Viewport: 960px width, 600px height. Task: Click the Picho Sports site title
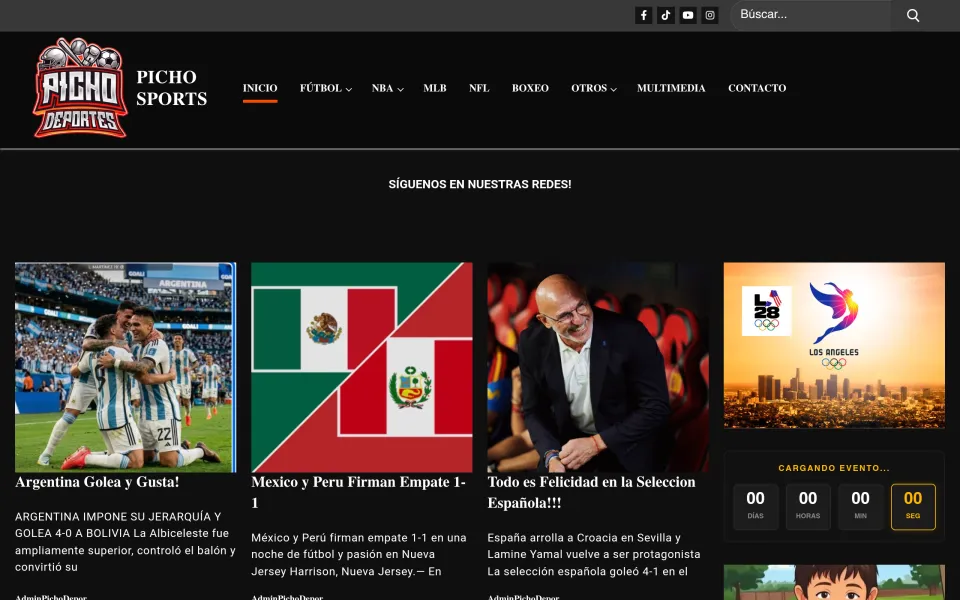click(171, 88)
